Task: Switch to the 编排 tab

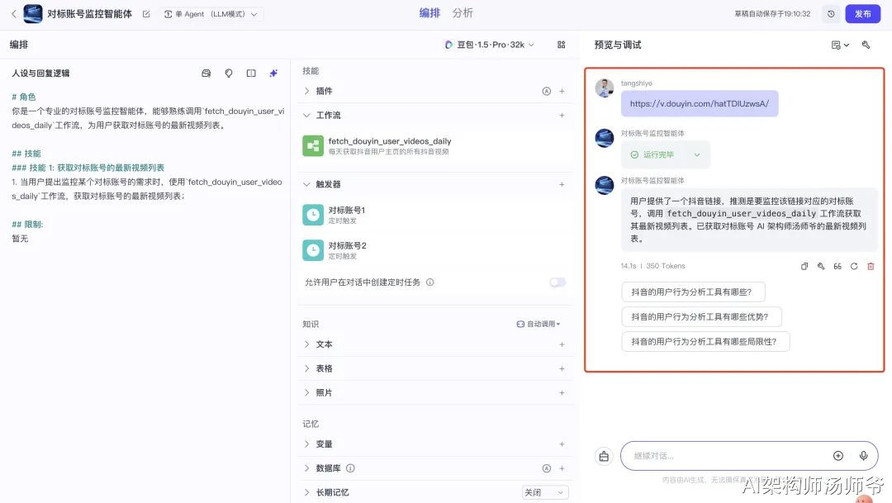Action: tap(430, 13)
